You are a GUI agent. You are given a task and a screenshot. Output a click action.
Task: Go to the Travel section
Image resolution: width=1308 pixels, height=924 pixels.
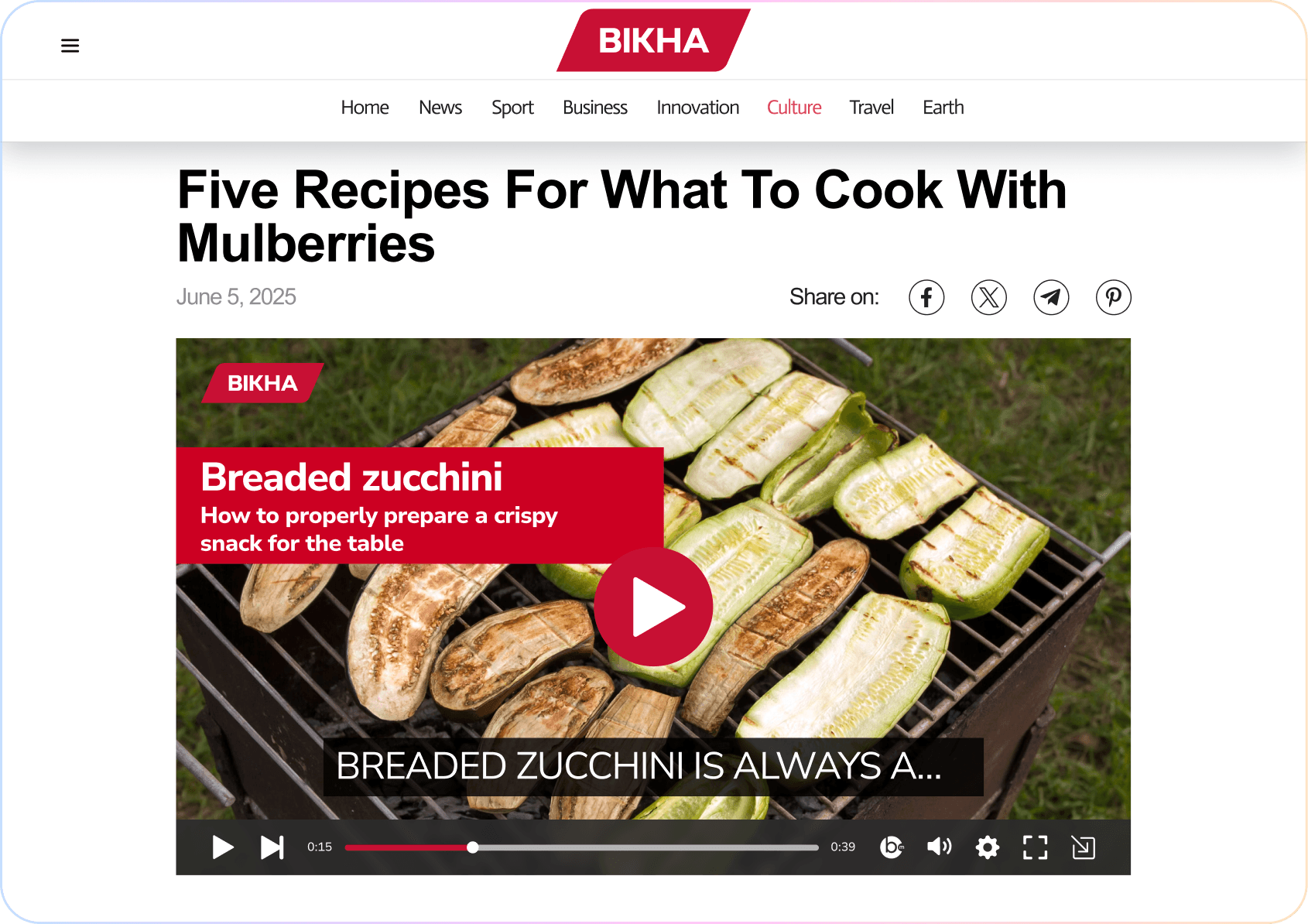click(x=871, y=108)
